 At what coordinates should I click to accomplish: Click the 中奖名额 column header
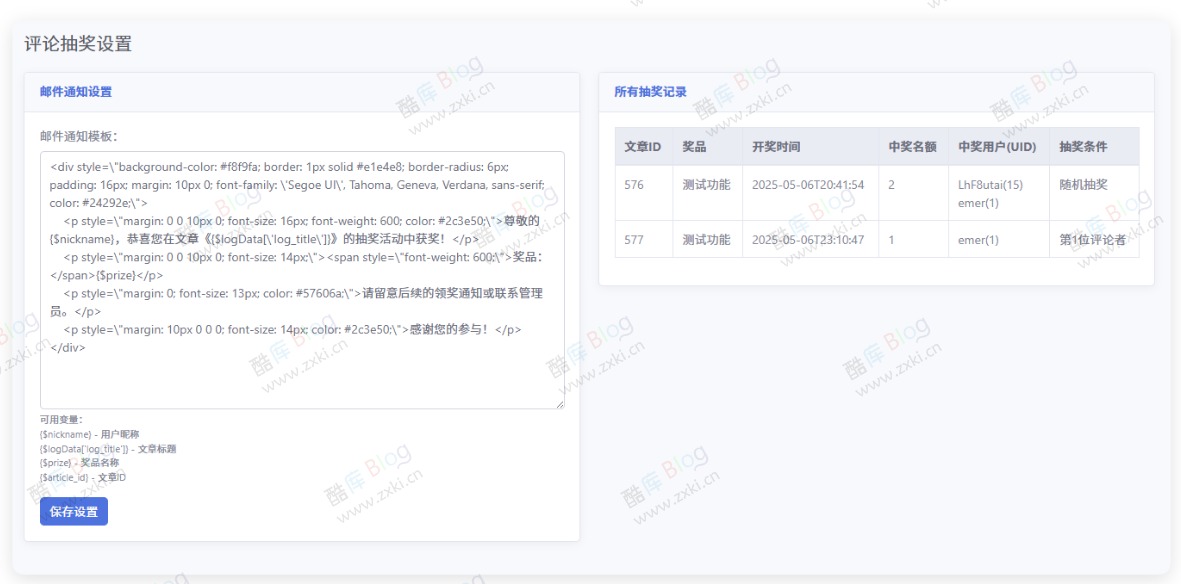point(908,146)
